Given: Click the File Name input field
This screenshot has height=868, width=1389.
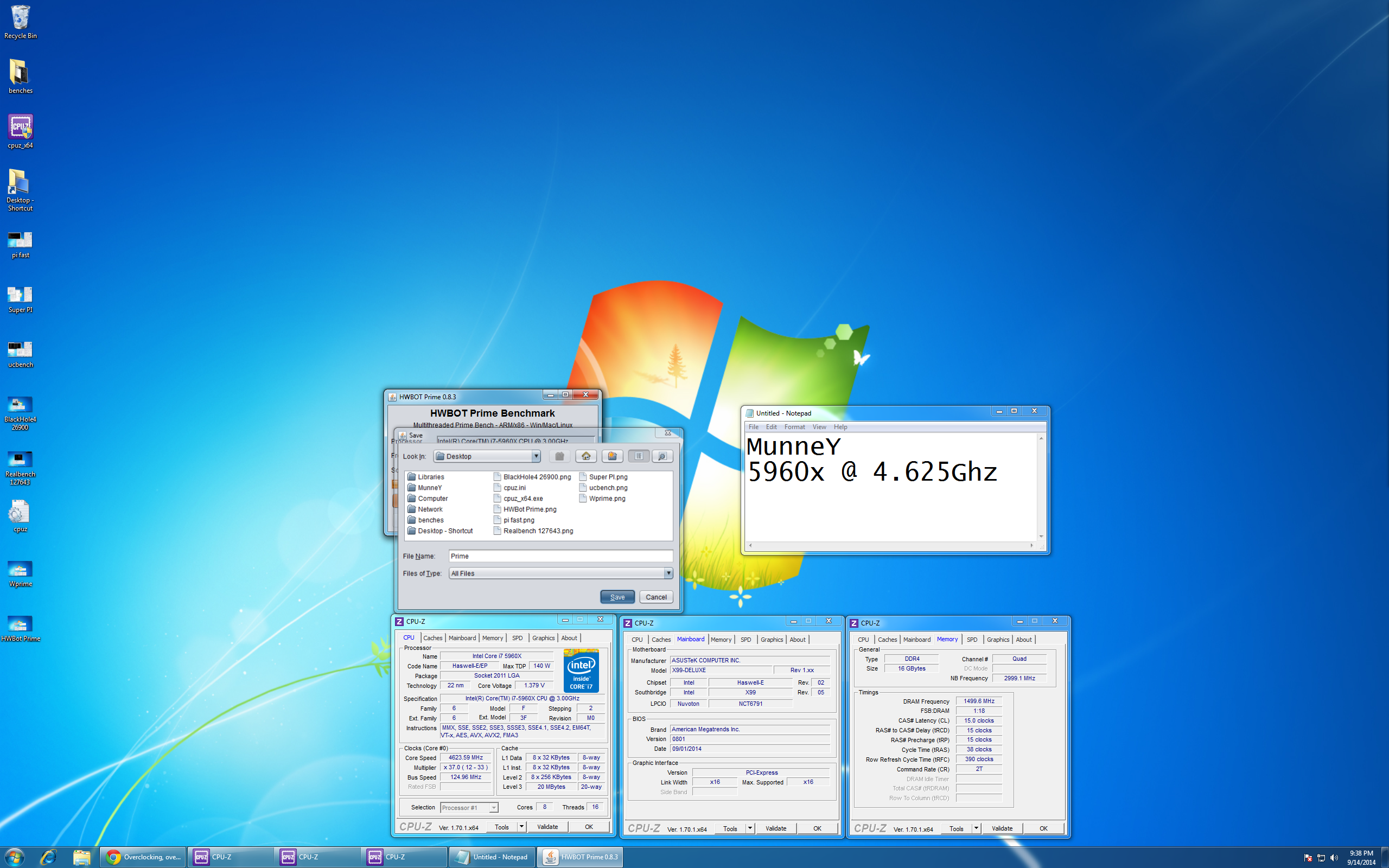Looking at the screenshot, I should (560, 556).
